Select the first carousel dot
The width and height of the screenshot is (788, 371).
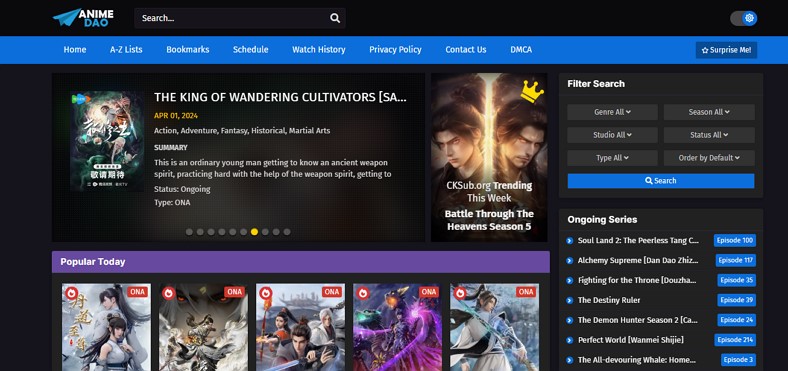tap(189, 232)
